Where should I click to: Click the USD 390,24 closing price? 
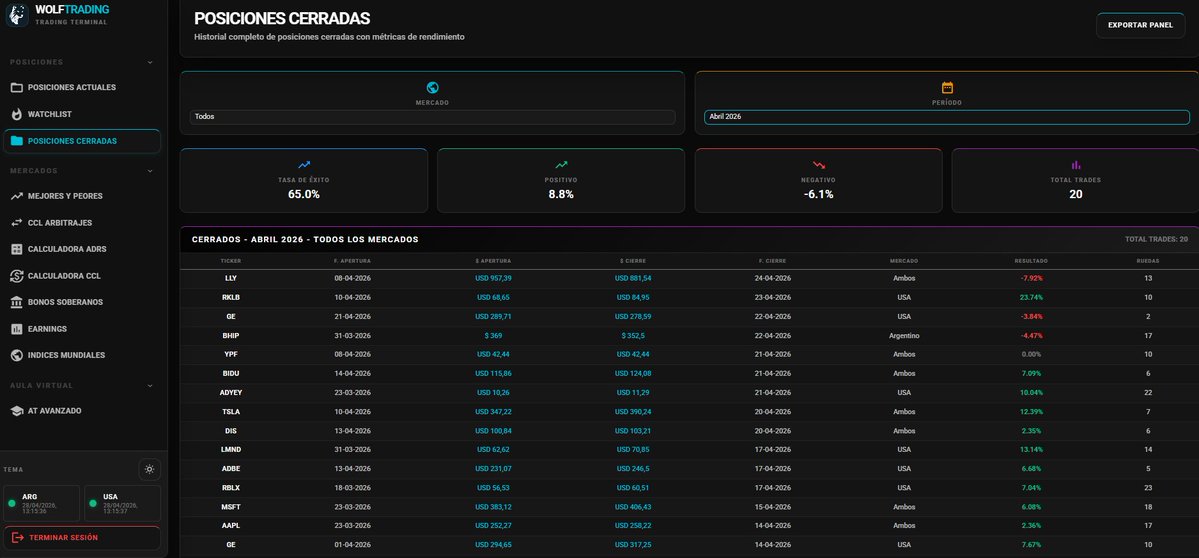click(633, 412)
